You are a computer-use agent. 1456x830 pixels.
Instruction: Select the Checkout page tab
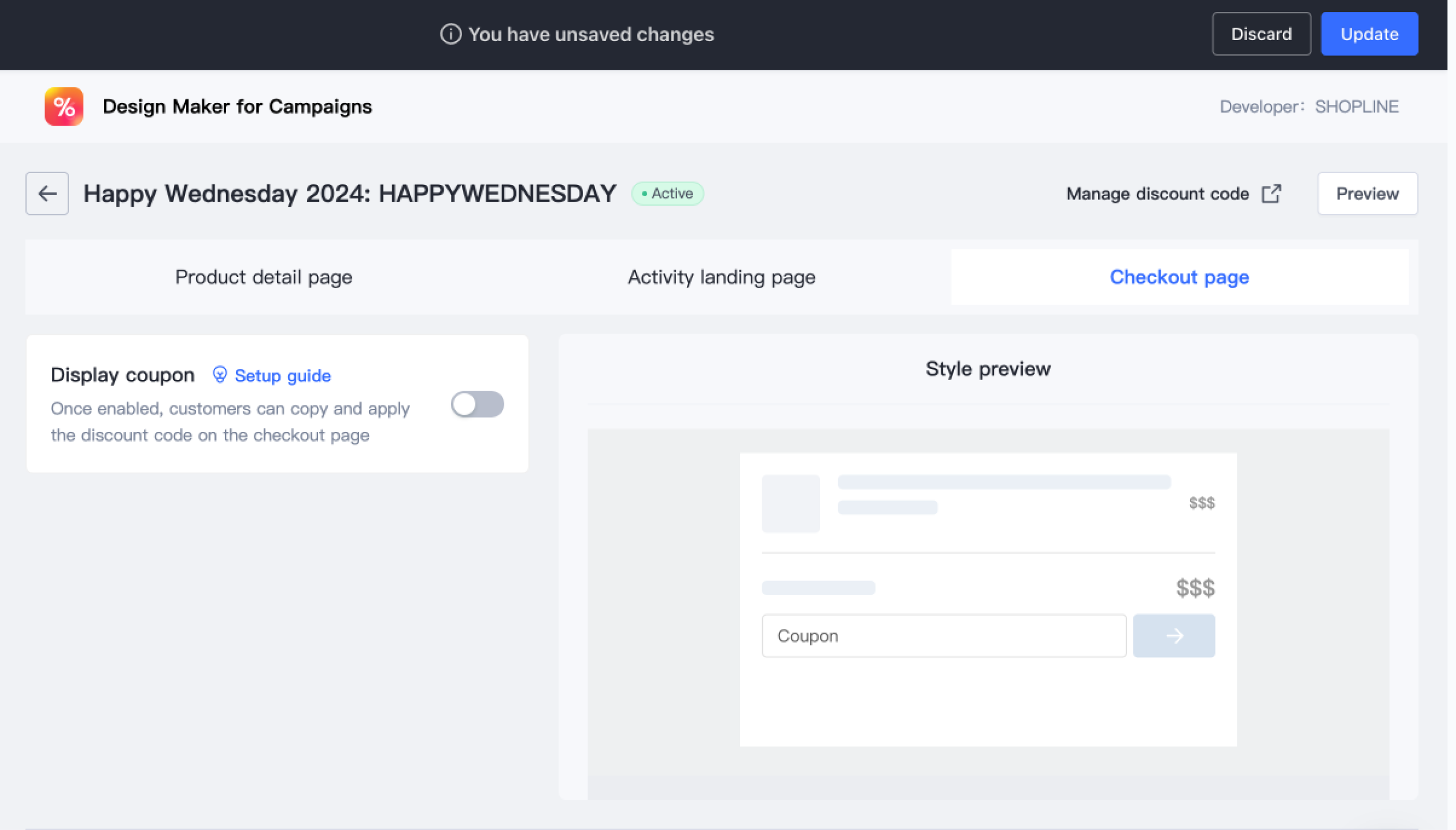1179,277
